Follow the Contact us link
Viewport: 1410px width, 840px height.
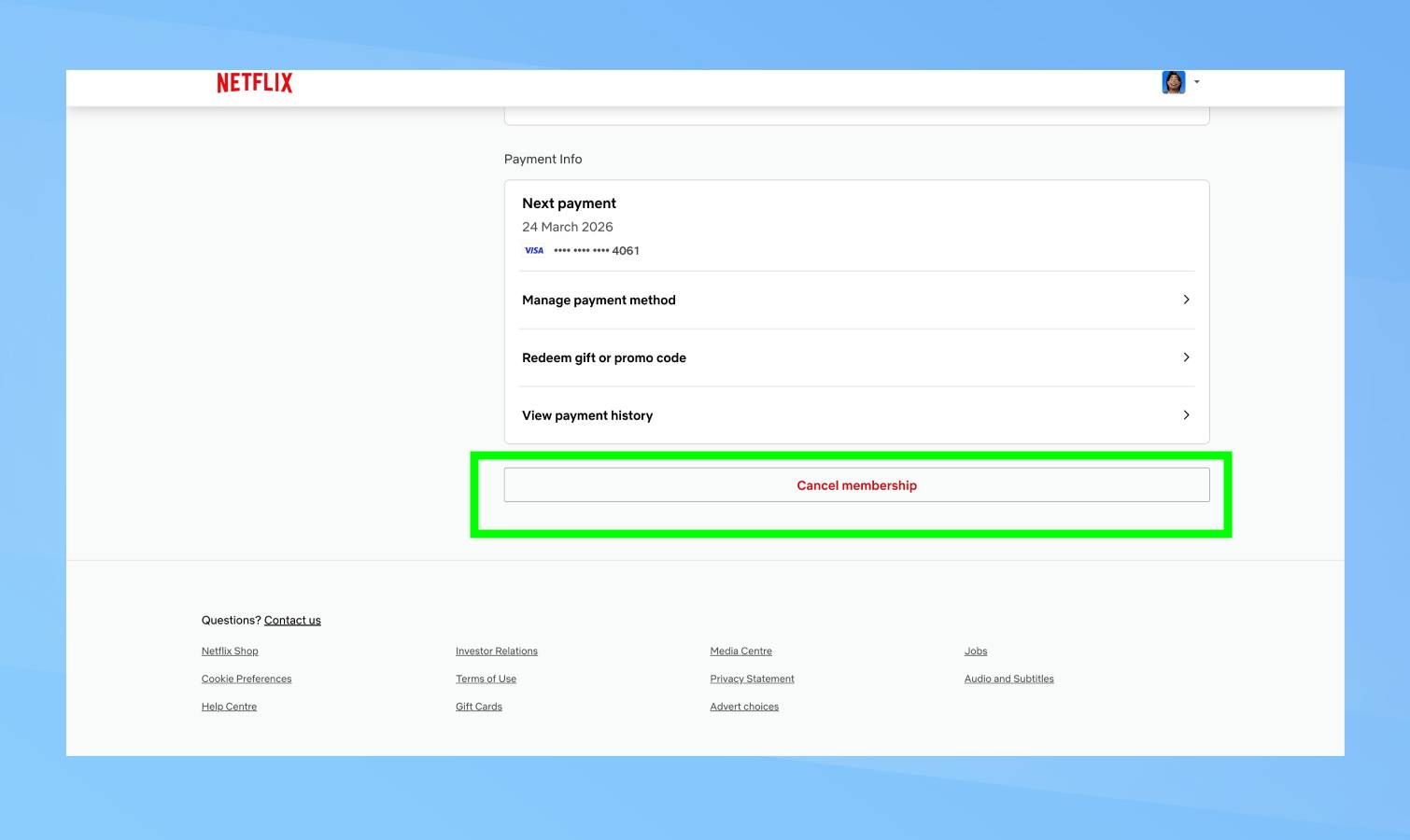coord(292,620)
